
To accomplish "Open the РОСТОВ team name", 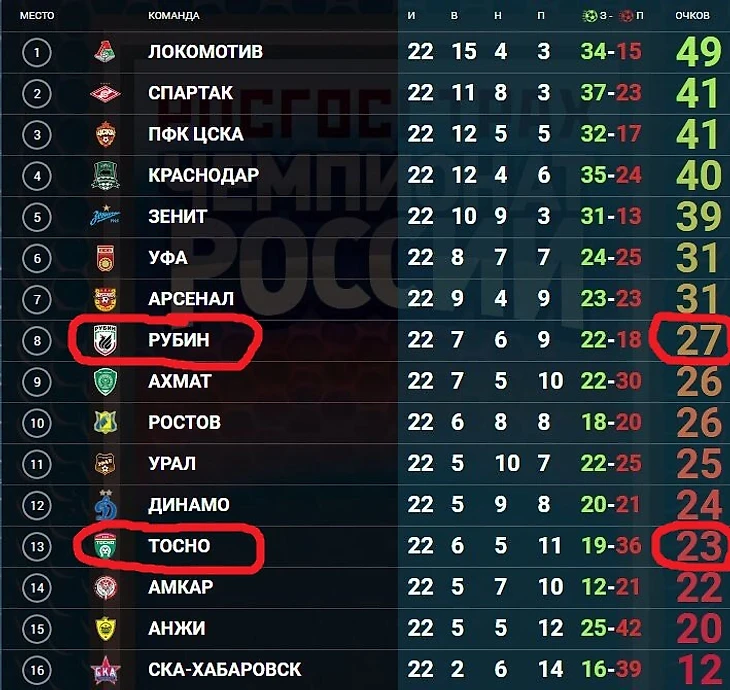I will (184, 422).
